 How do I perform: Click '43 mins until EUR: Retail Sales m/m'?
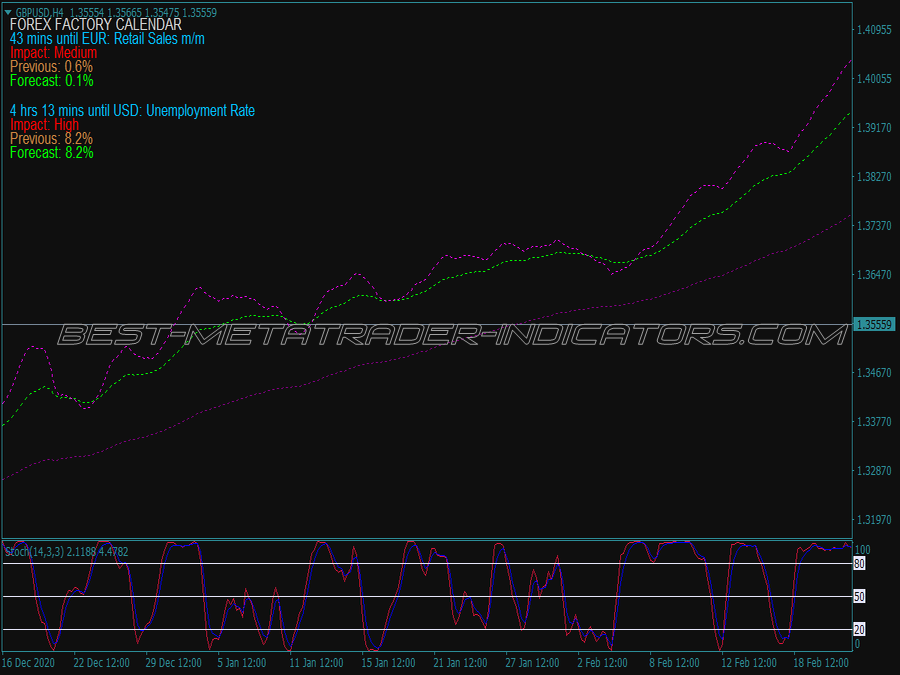click(107, 38)
